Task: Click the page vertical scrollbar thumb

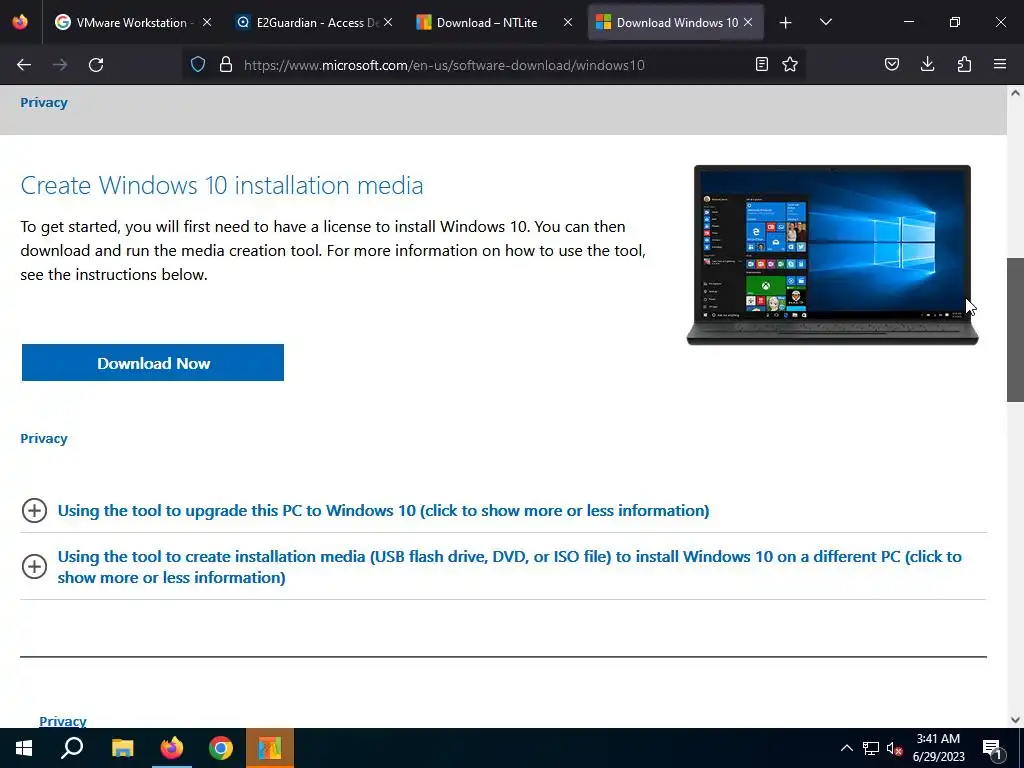Action: (1015, 330)
